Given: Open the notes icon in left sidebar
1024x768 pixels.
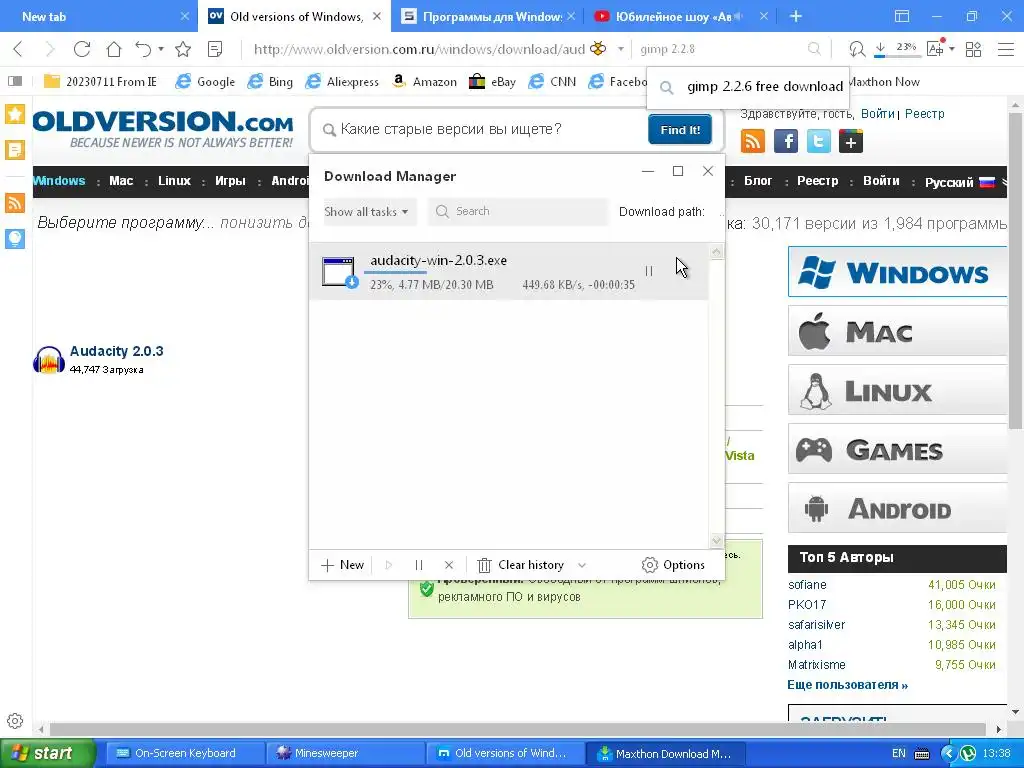Looking at the screenshot, I should click(14, 150).
